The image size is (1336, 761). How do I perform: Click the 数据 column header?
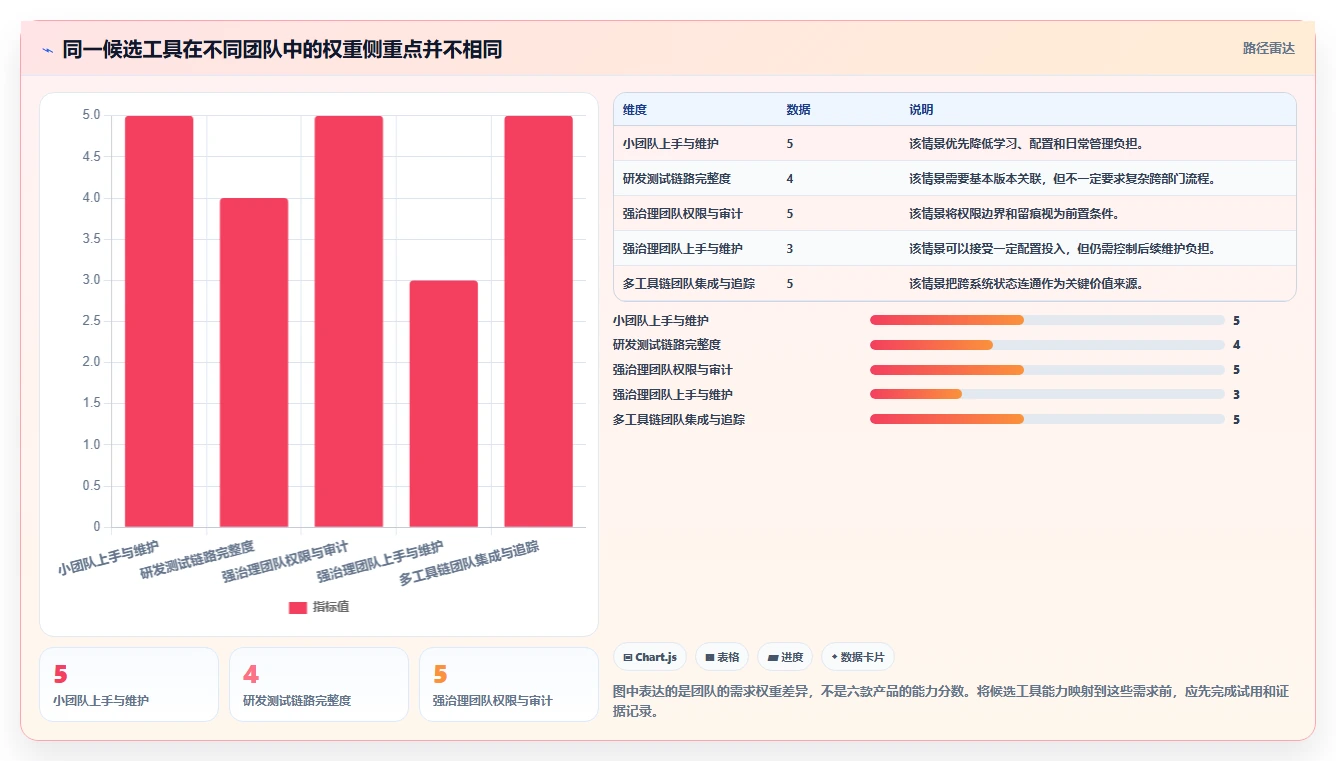coord(798,109)
